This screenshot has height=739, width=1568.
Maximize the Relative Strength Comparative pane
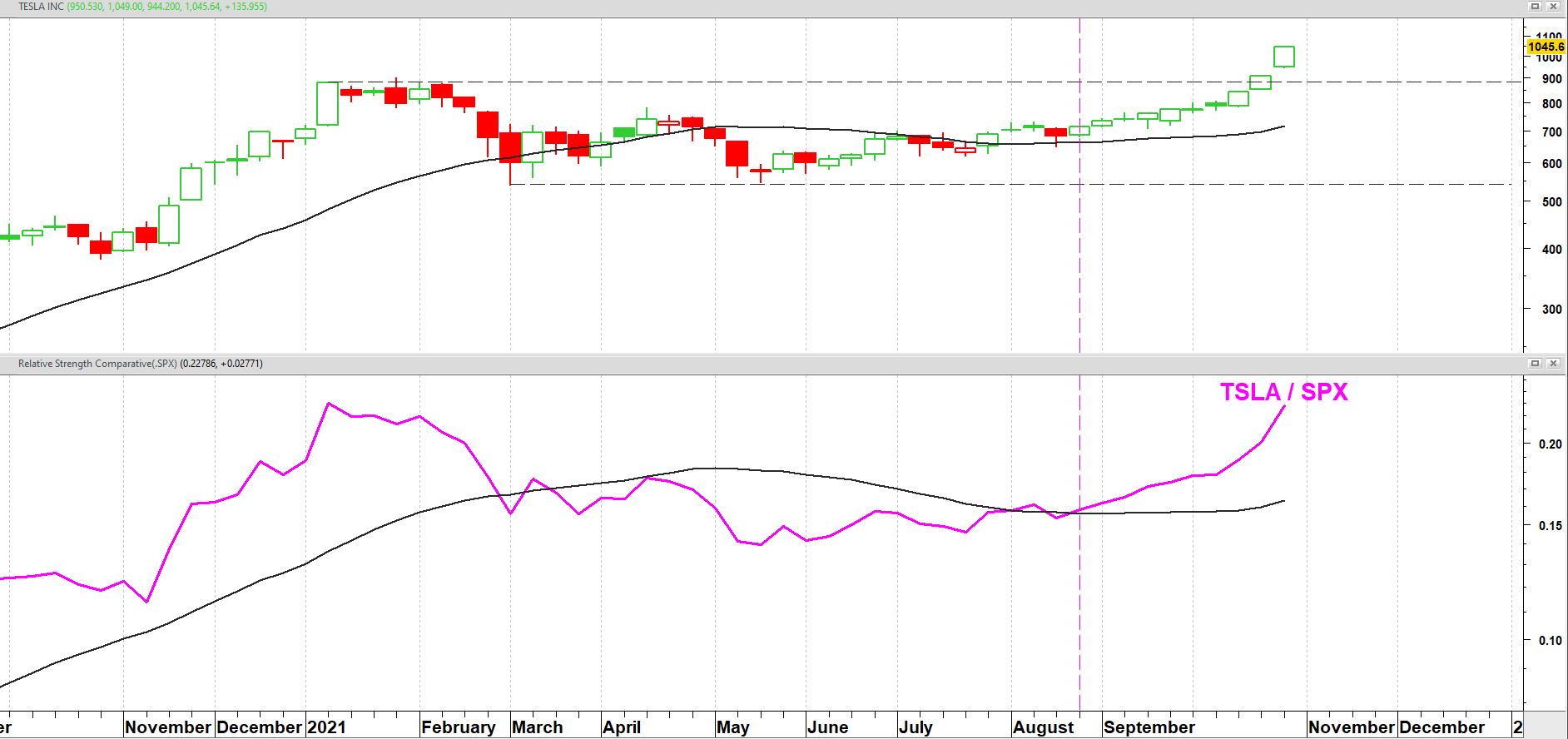point(1536,364)
